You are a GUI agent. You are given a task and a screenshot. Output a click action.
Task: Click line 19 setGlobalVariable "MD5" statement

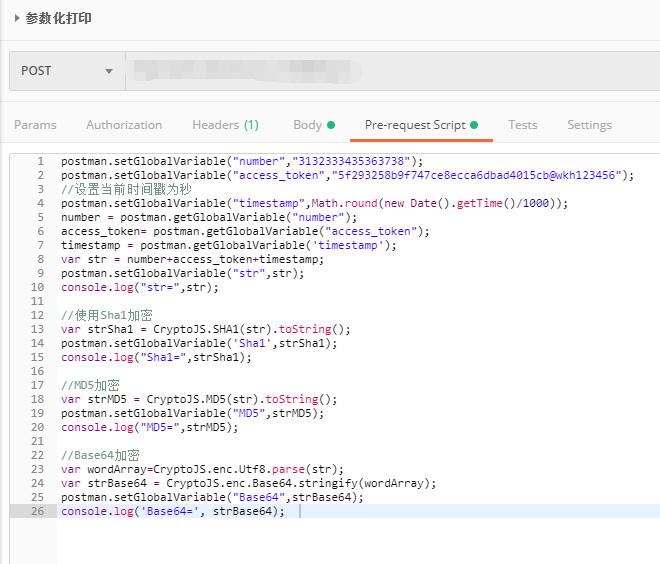click(193, 413)
